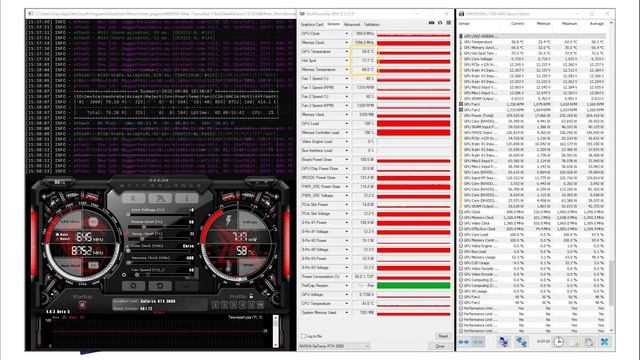Click the clock reset icon in HWiNFO toolbar
Screen dimensions: 640x360
[558, 342]
